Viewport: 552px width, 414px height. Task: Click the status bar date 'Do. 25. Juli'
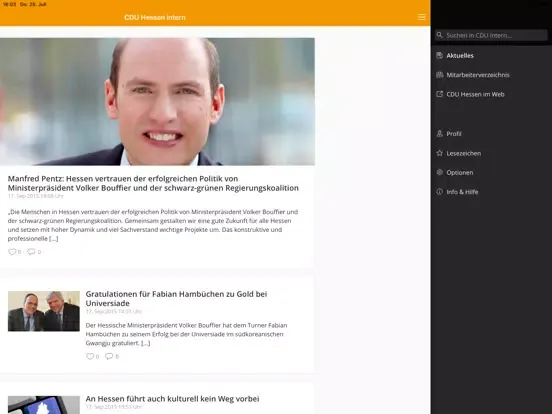(x=33, y=4)
